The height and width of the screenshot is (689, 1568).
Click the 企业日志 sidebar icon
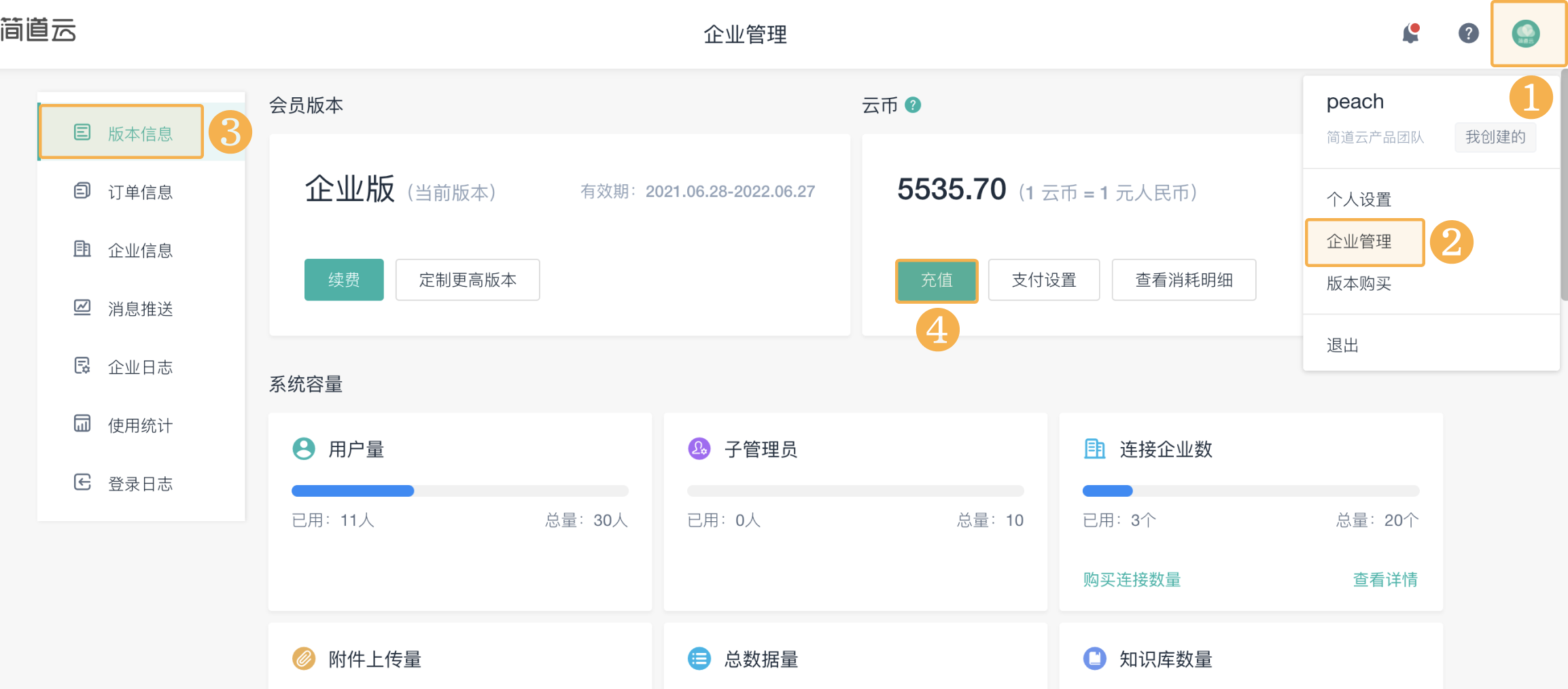coord(82,366)
